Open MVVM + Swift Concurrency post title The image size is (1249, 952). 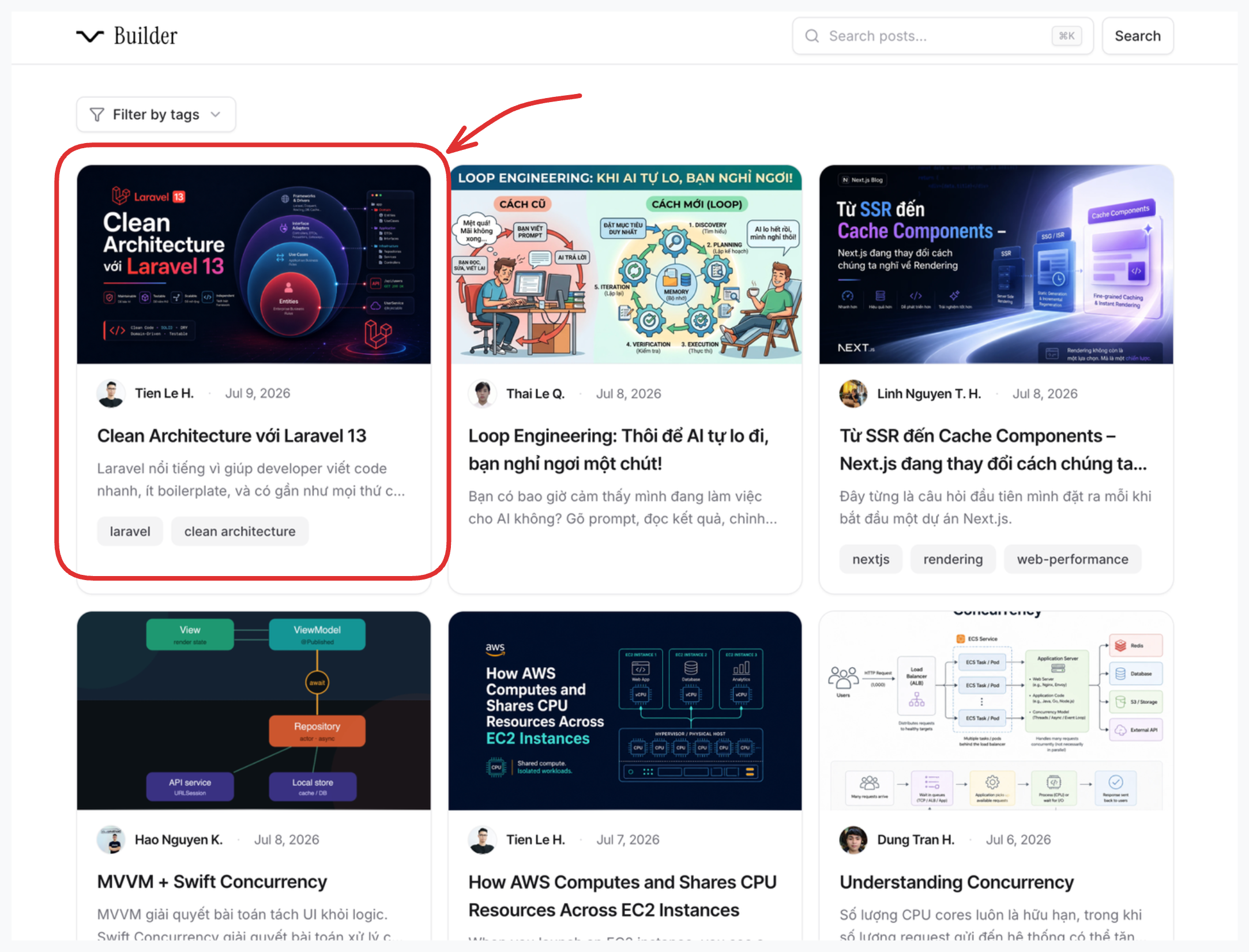click(212, 882)
